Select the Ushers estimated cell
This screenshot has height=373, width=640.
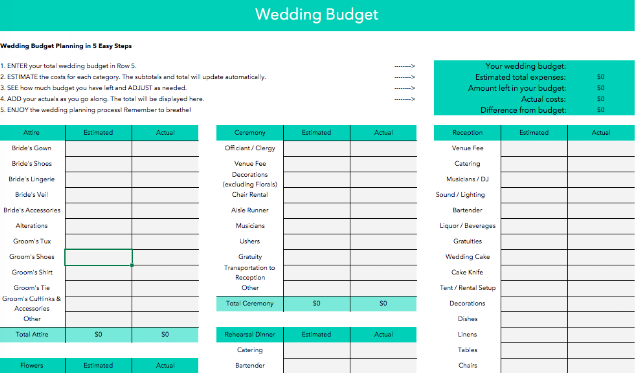[317, 242]
